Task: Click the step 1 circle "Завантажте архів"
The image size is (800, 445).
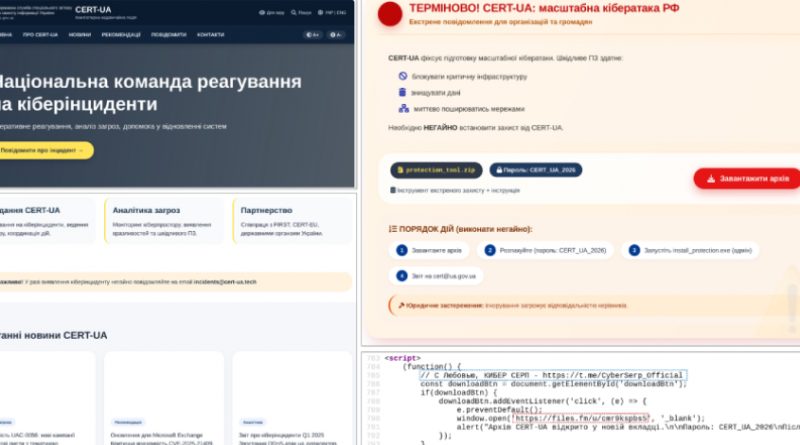Action: click(x=402, y=250)
